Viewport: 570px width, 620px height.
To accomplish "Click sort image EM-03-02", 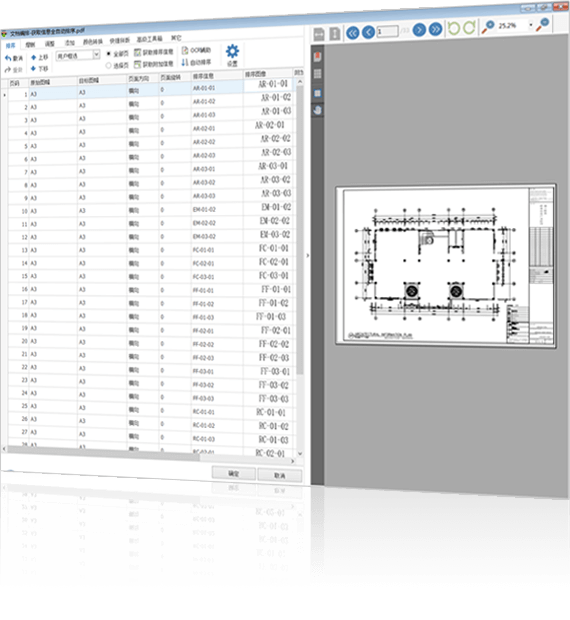I will pyautogui.click(x=275, y=234).
